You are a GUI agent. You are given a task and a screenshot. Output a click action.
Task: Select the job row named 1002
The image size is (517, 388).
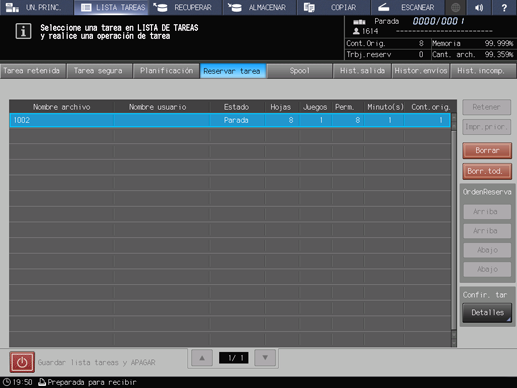tap(230, 120)
